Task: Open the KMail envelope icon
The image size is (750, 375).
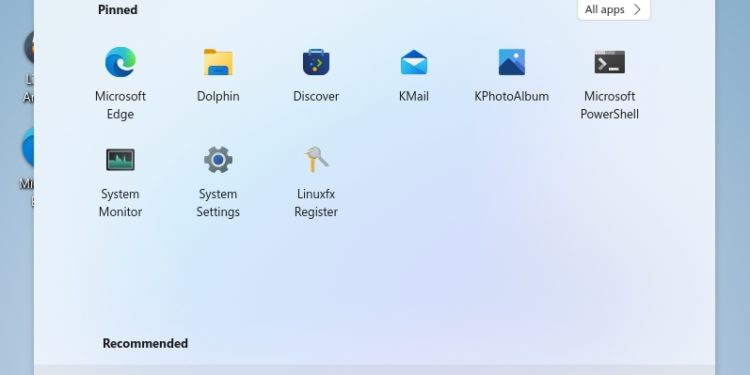Action: (414, 62)
